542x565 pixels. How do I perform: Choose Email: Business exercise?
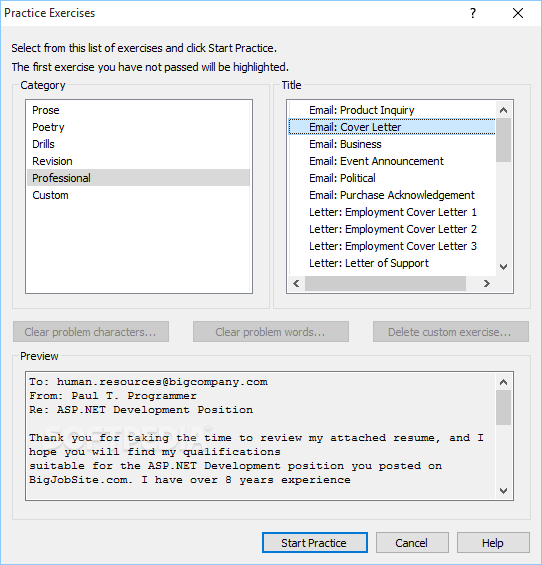click(392, 144)
